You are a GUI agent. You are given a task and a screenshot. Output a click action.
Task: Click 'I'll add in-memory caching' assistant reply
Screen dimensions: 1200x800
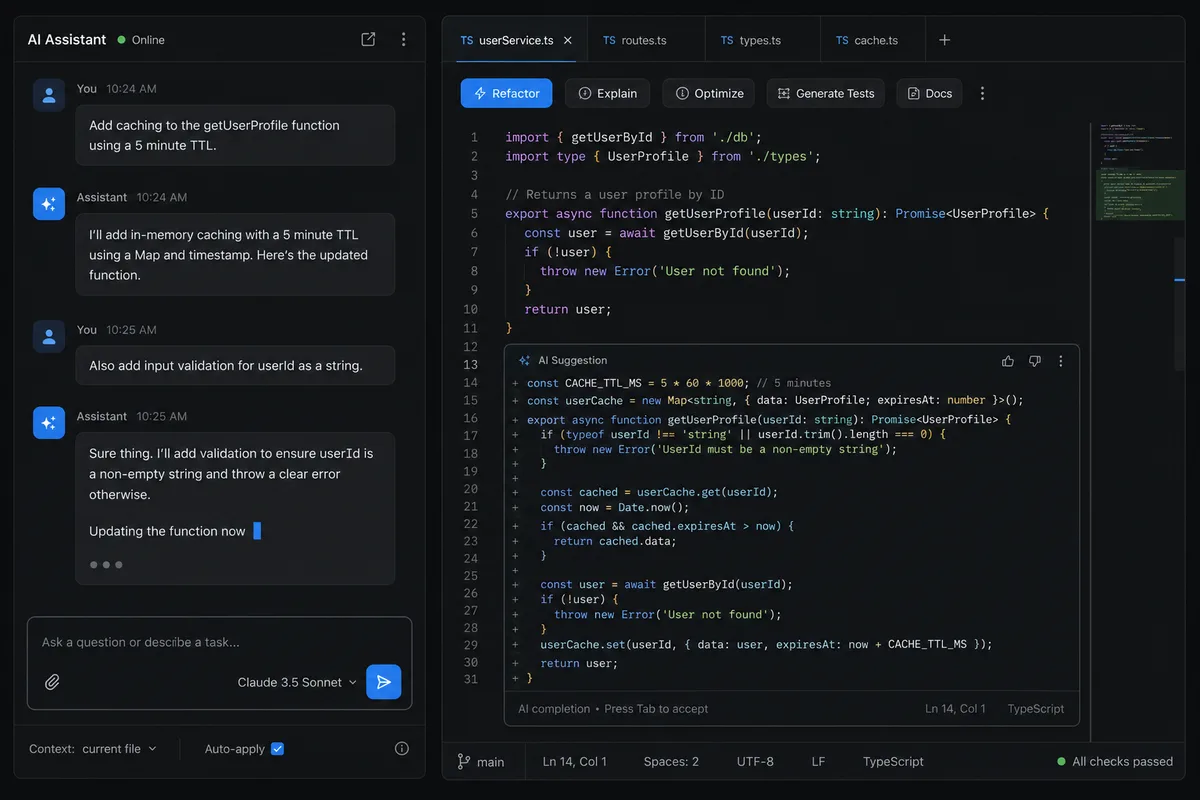pyautogui.click(x=235, y=255)
